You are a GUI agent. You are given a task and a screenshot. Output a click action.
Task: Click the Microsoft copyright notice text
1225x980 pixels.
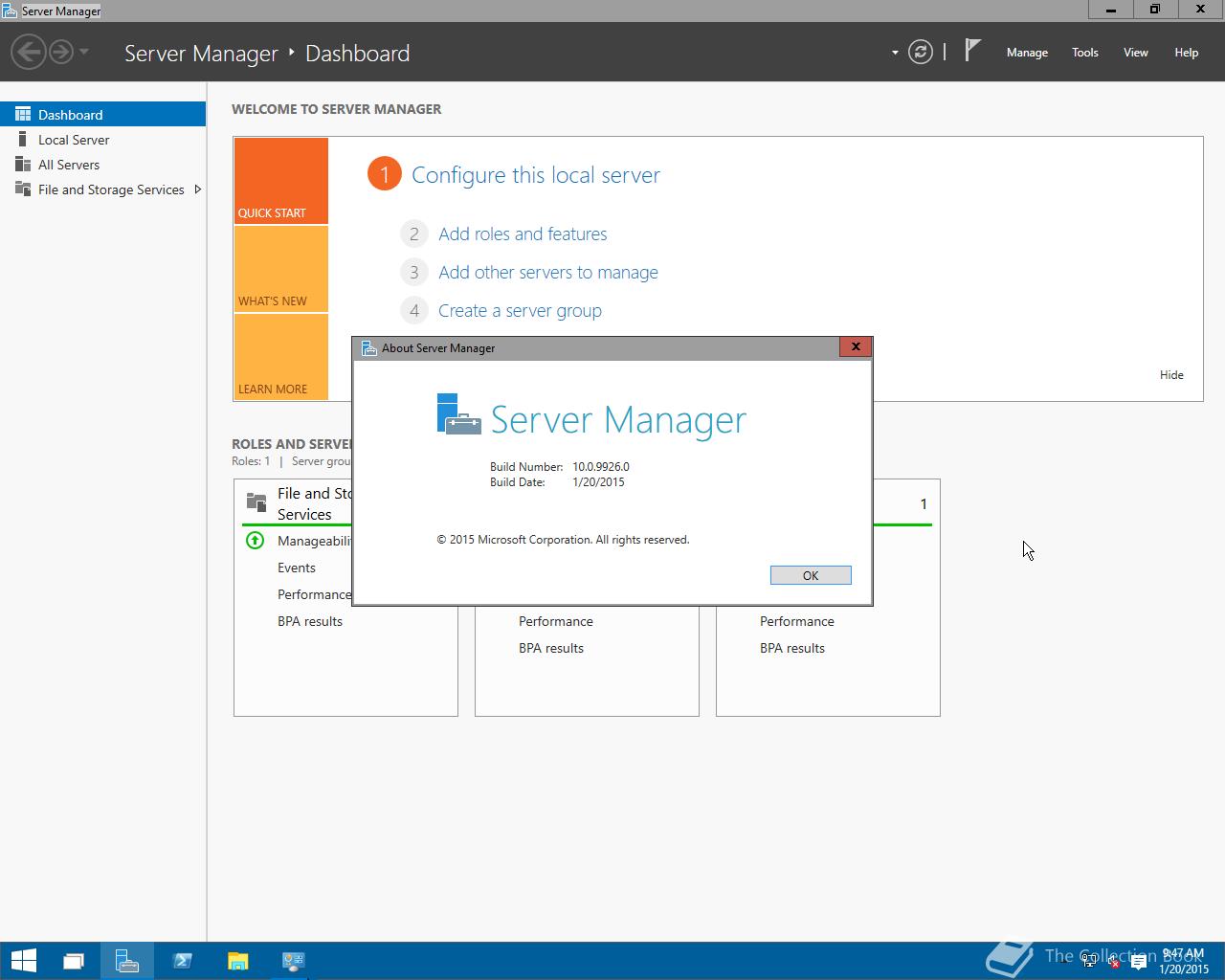tap(563, 540)
